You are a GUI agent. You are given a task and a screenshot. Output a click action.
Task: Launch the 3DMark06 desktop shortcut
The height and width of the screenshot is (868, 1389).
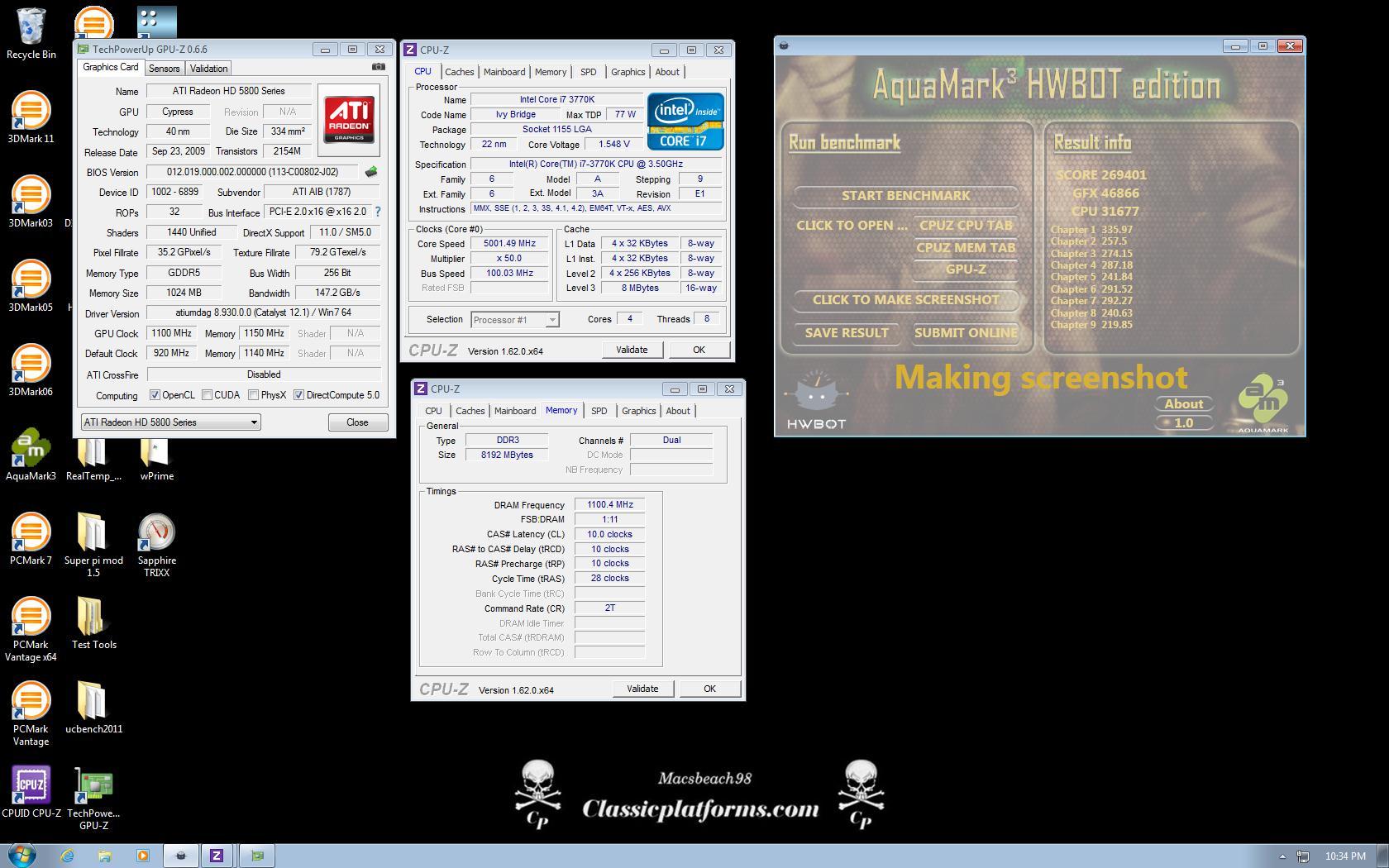point(31,370)
